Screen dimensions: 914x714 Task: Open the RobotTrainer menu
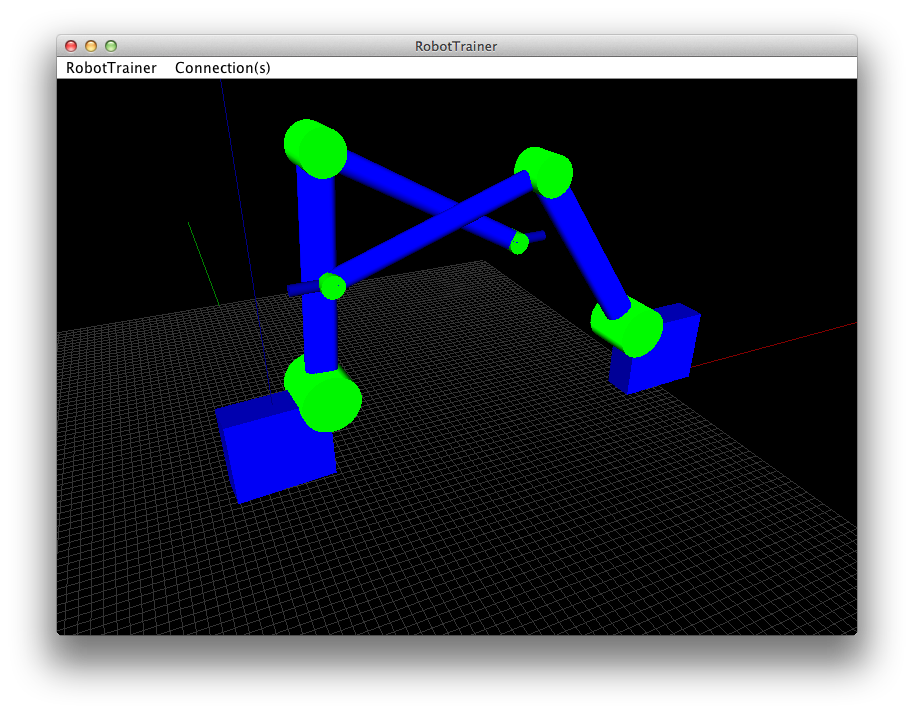(x=110, y=67)
